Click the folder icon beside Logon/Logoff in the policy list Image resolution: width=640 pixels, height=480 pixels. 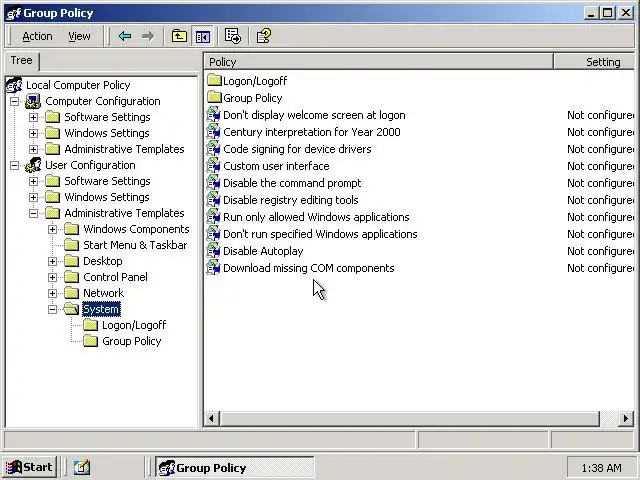click(214, 80)
